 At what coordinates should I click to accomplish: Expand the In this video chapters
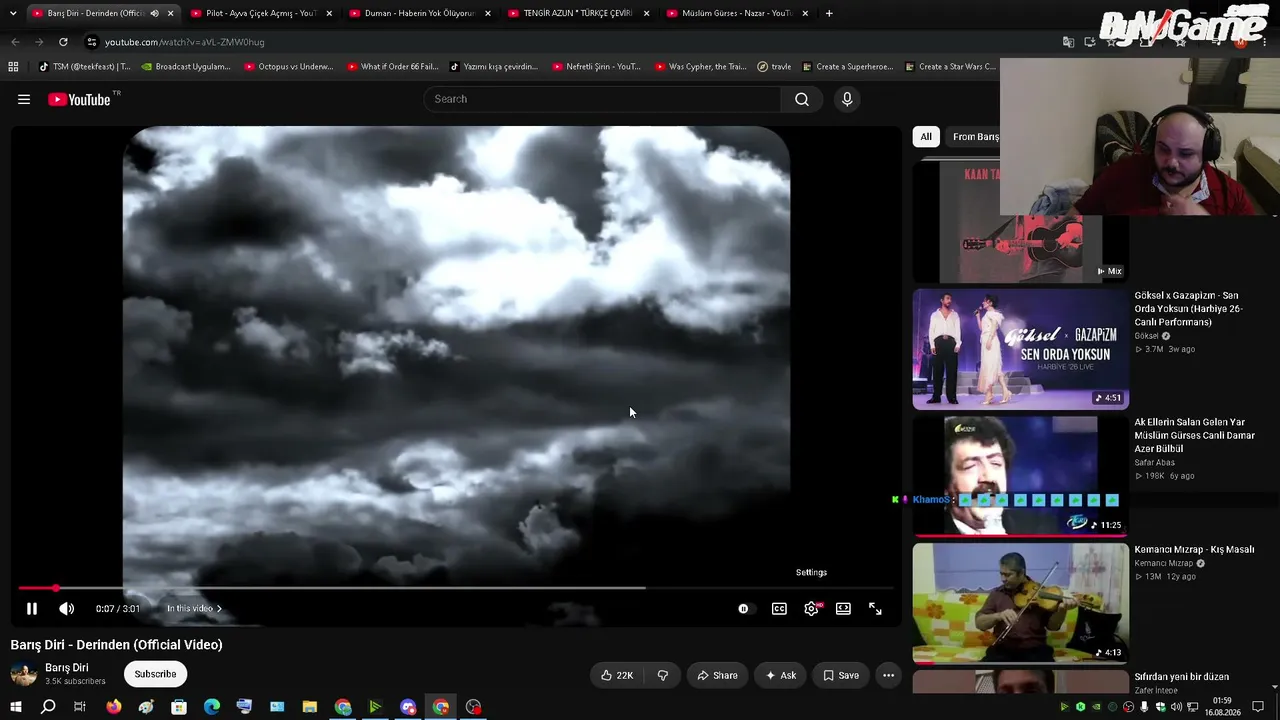tap(194, 609)
